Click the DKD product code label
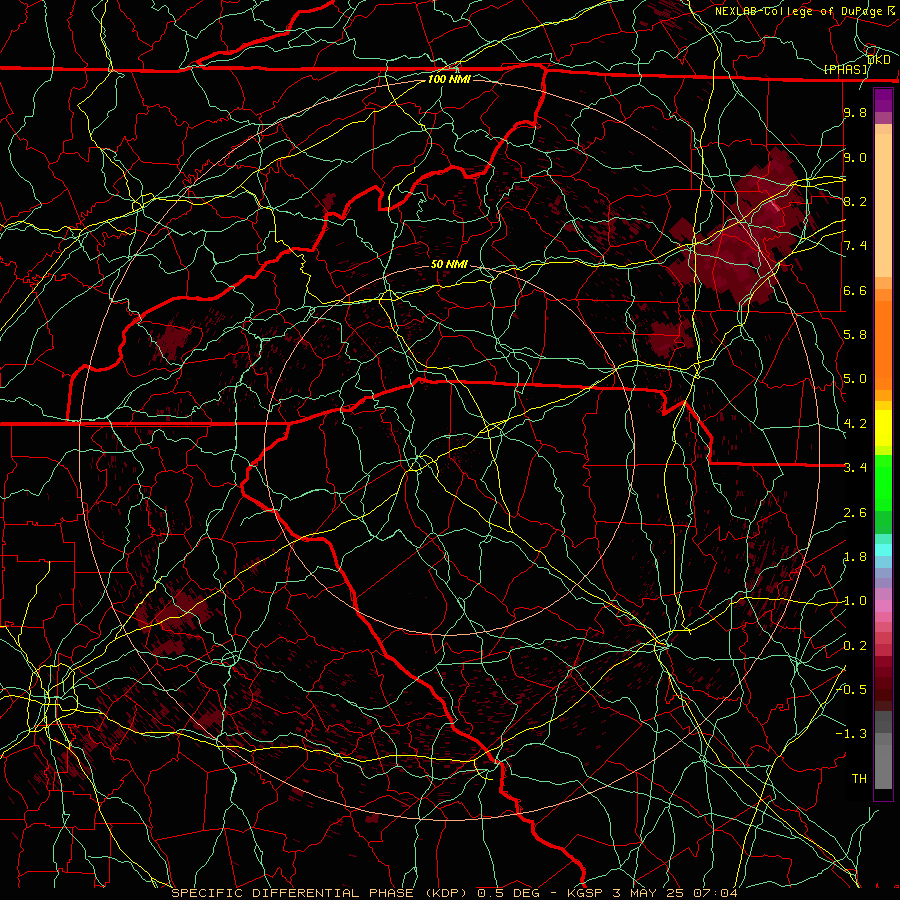The image size is (900, 900). click(x=878, y=59)
